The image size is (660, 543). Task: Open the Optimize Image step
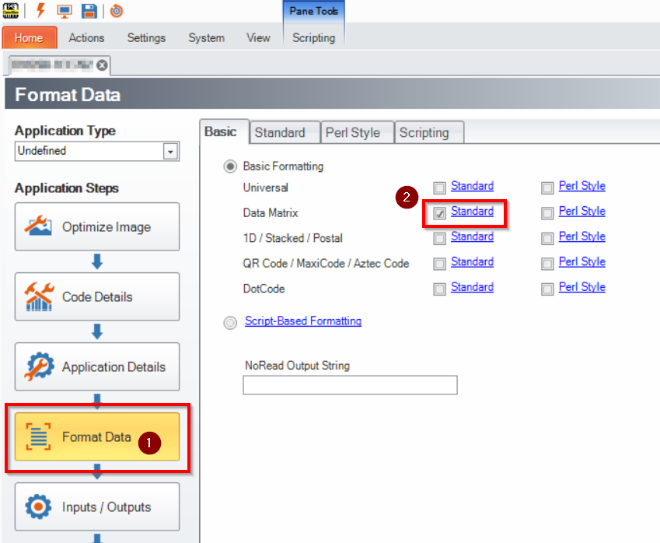tap(96, 227)
